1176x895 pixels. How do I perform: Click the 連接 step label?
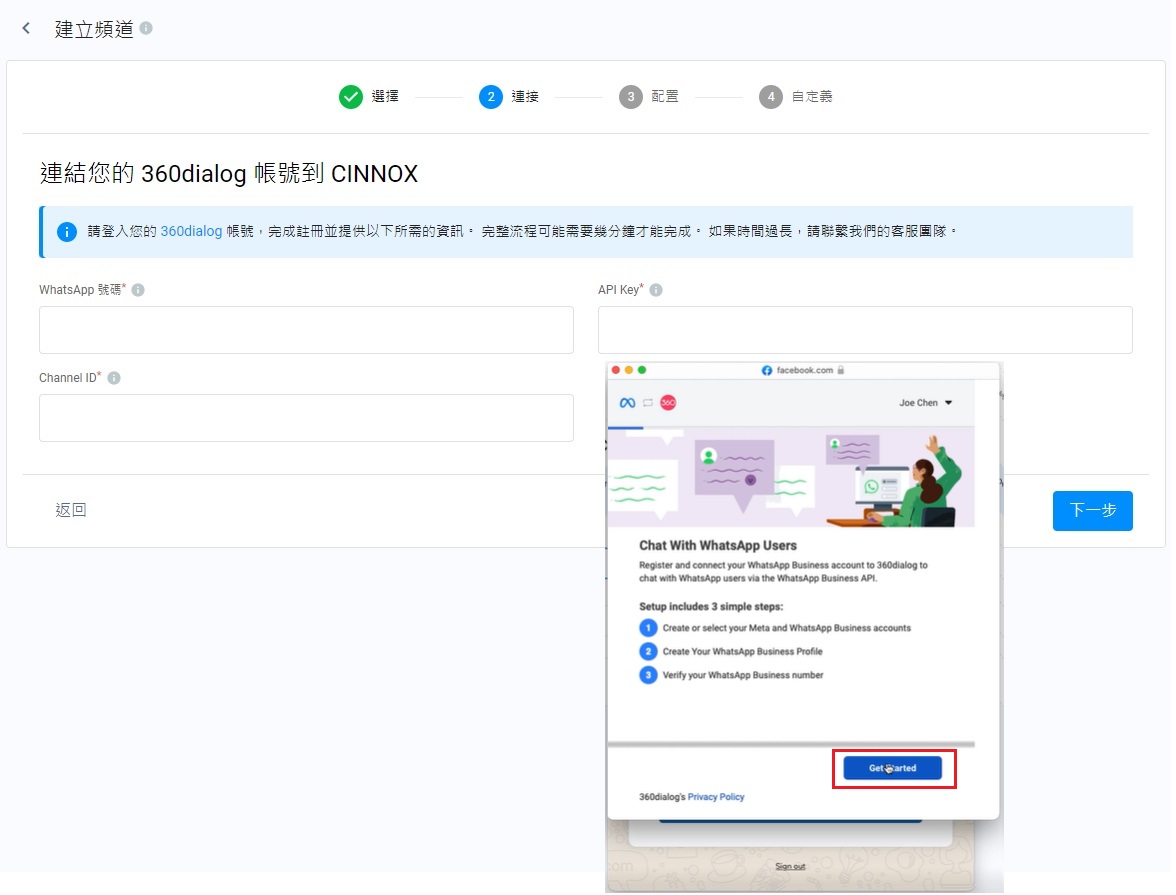[x=525, y=97]
